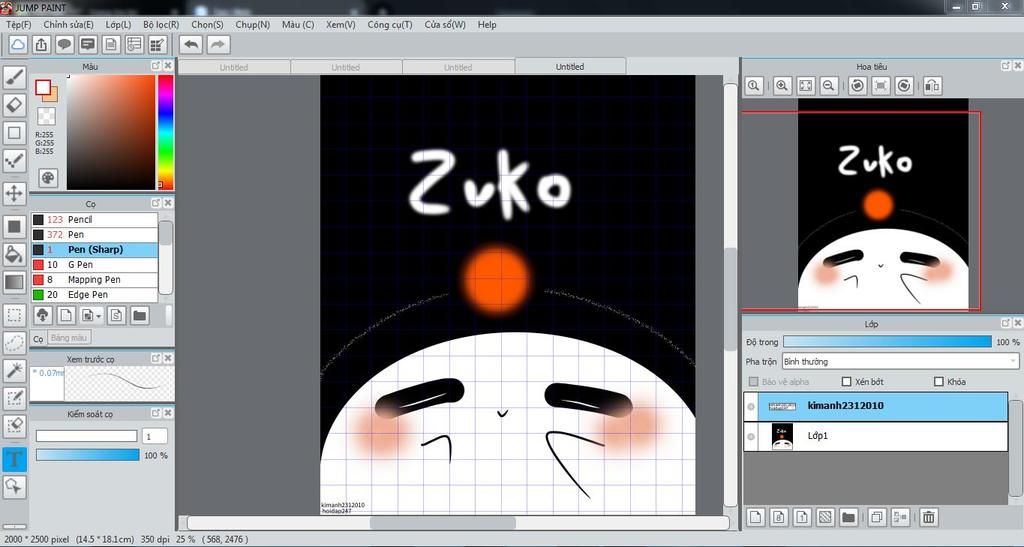Click the brush size input field
The image size is (1024, 547).
(155, 436)
